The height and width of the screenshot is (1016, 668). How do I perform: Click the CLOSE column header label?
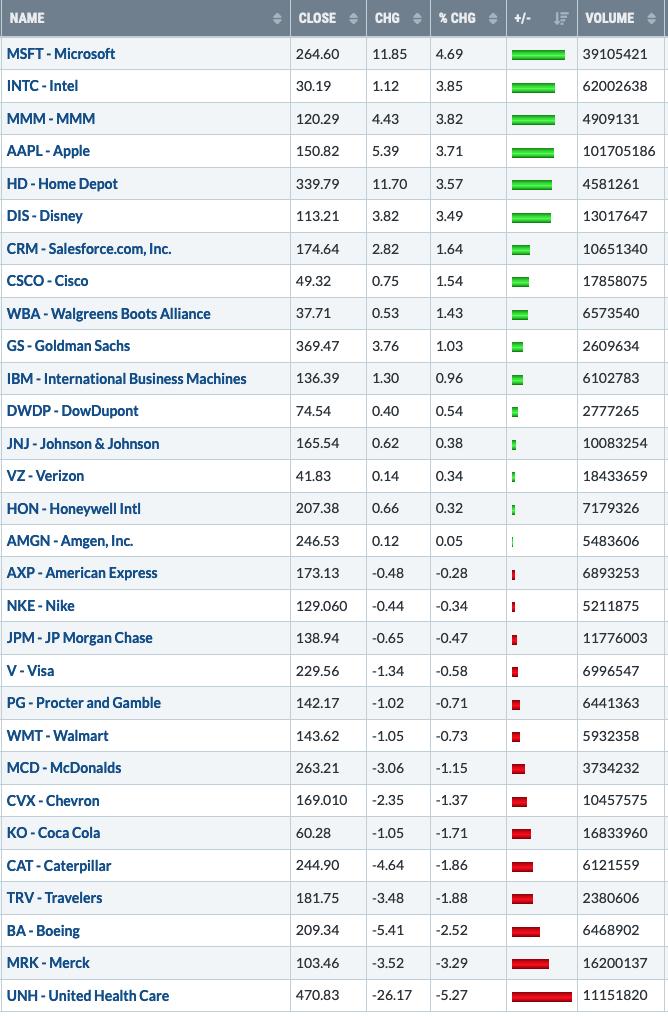tap(317, 18)
